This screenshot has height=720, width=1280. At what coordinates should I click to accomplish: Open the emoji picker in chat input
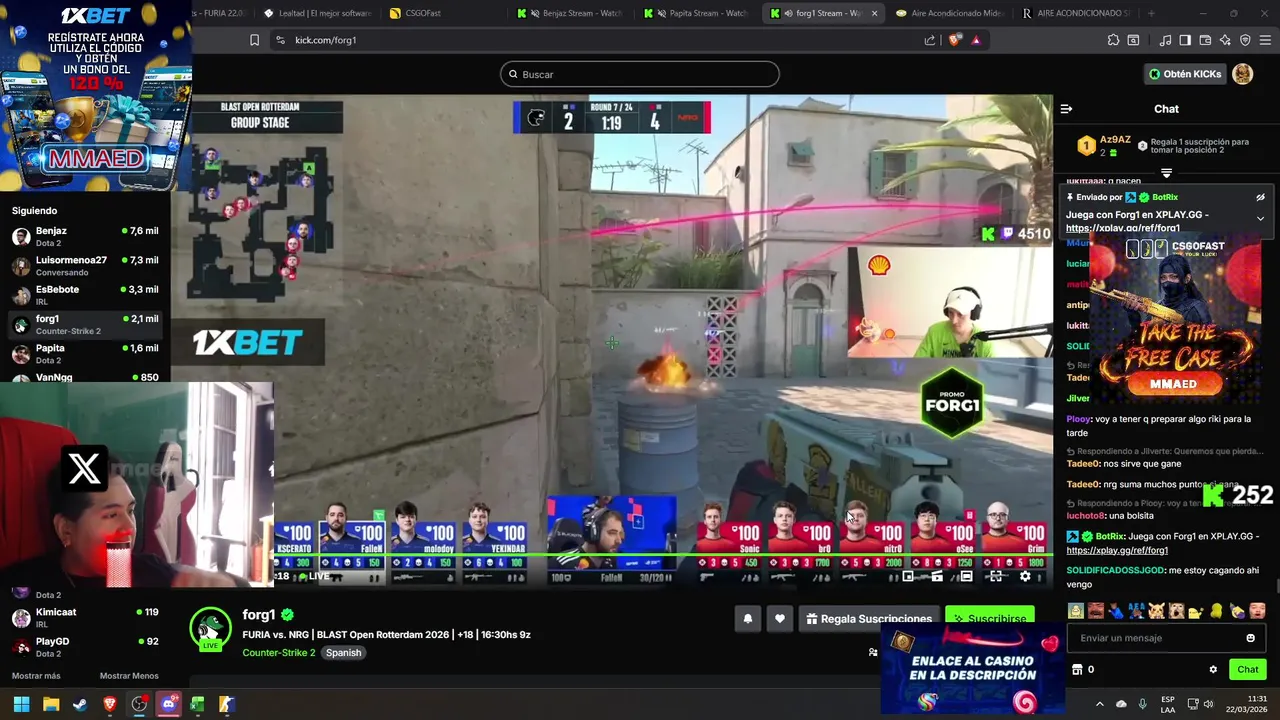click(x=1250, y=638)
